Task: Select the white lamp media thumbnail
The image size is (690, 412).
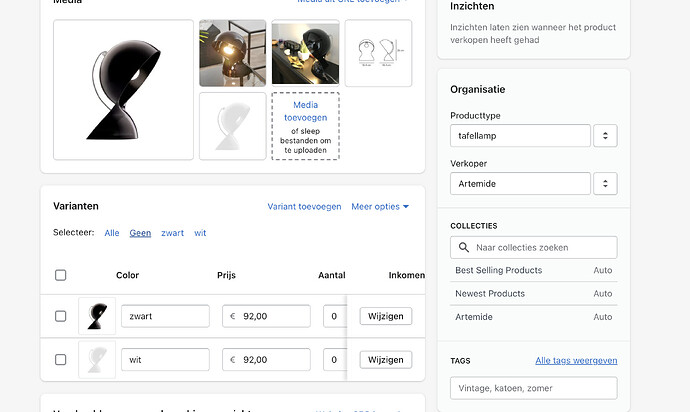Action: coord(232,126)
